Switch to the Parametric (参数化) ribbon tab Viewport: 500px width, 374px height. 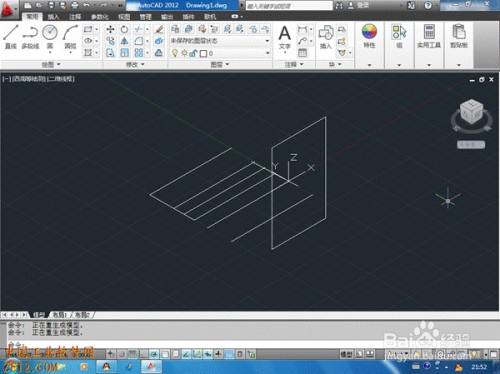[100, 16]
